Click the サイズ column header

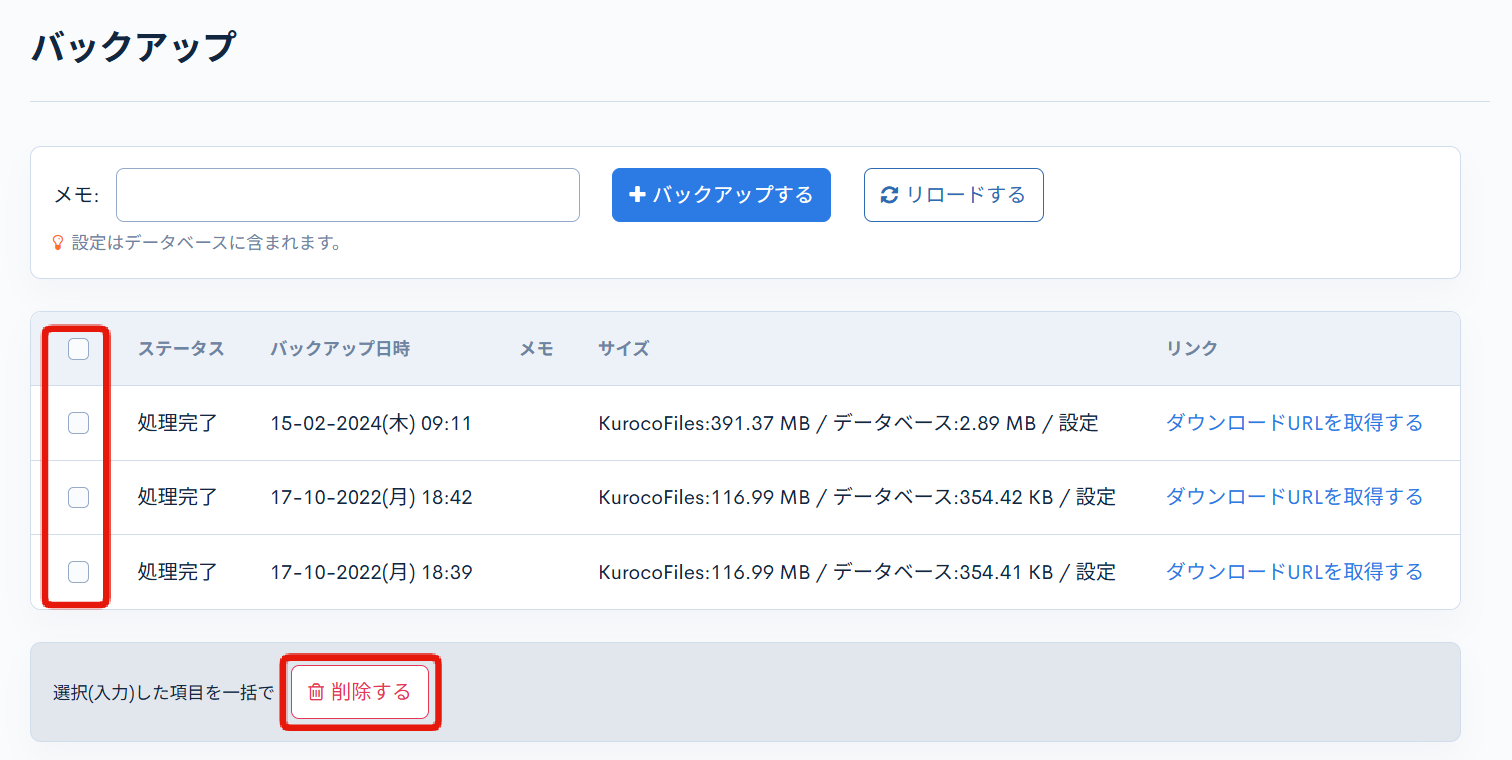click(623, 348)
